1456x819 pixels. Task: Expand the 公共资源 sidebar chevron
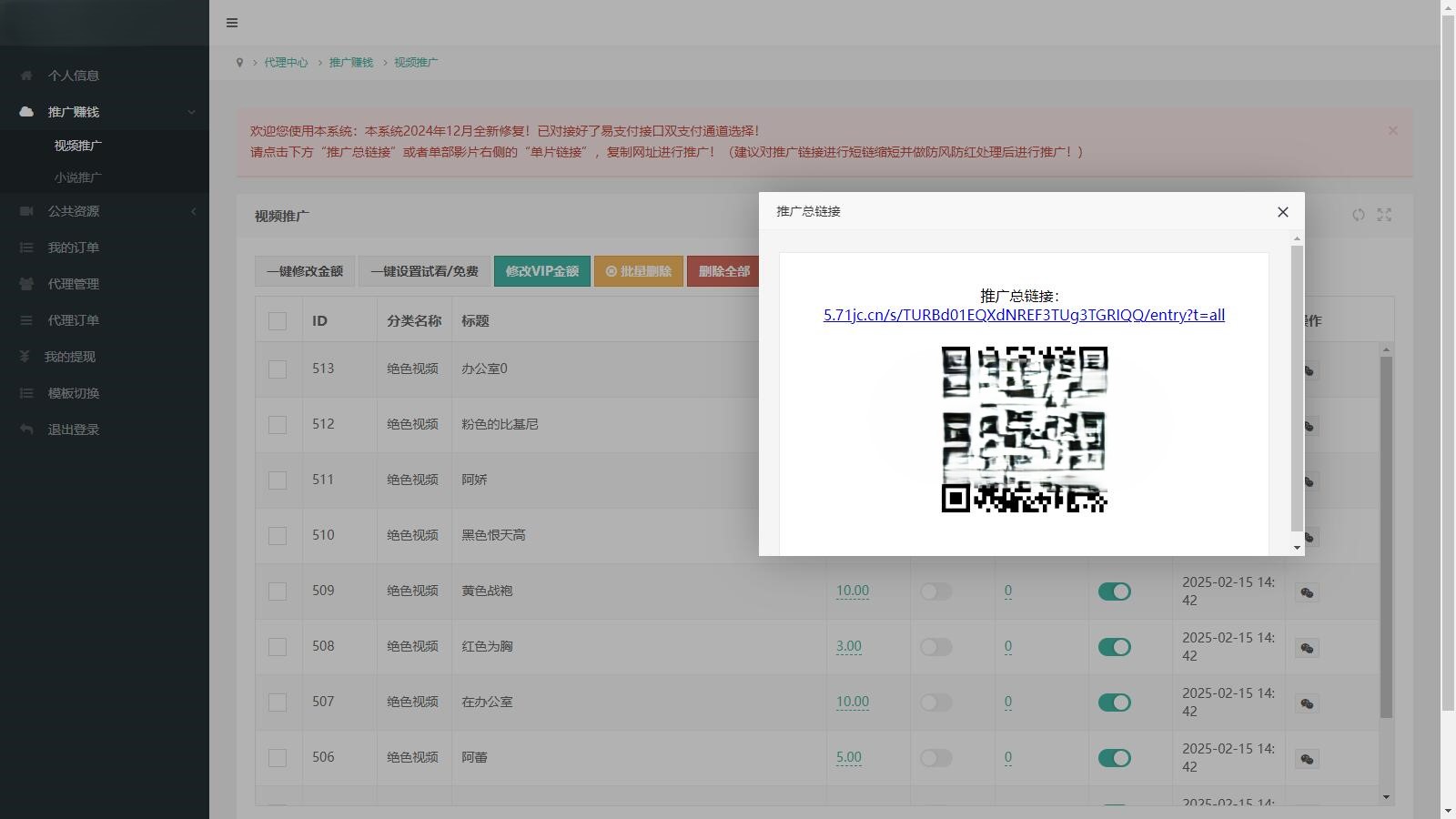[x=193, y=211]
